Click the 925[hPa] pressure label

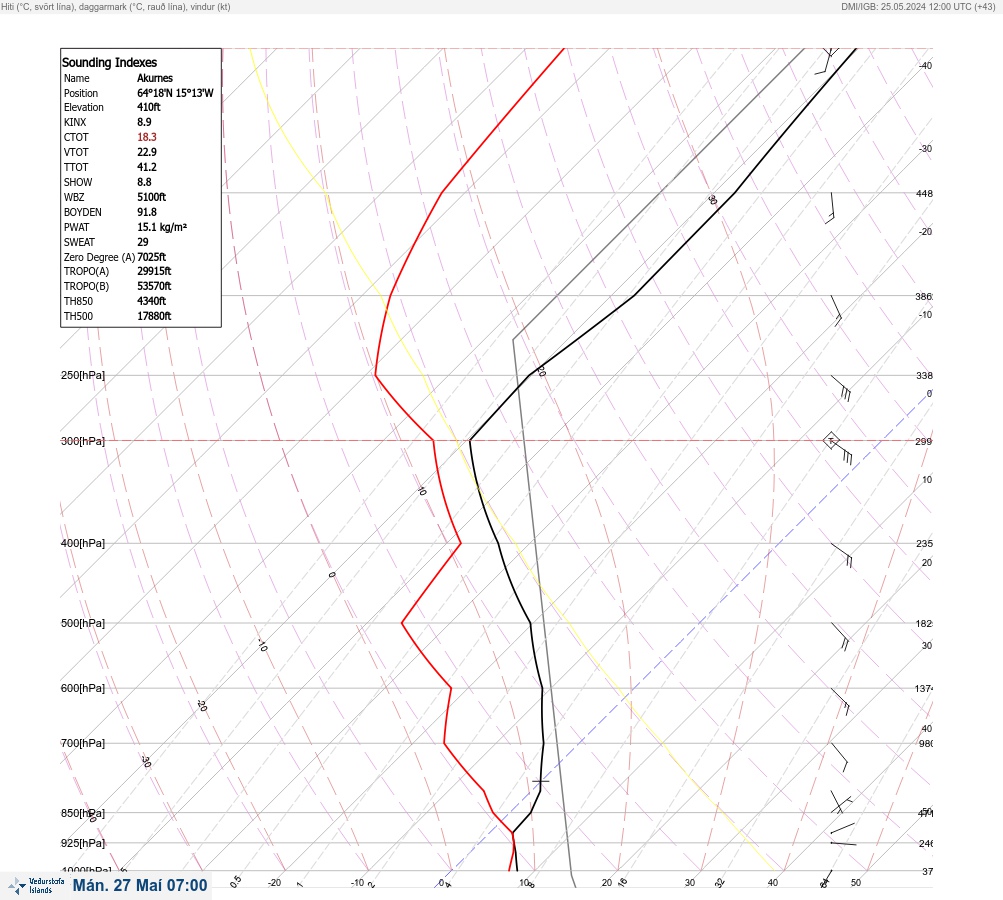point(83,843)
